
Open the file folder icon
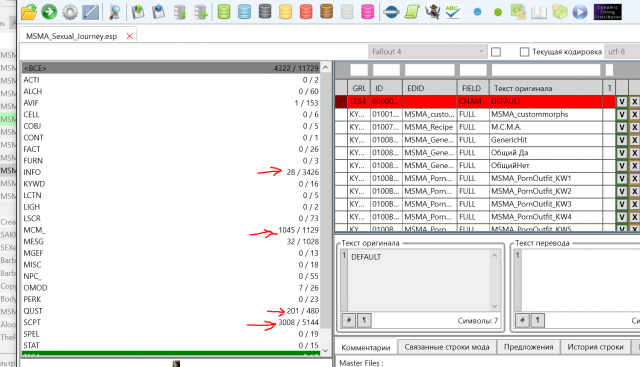tap(29, 12)
